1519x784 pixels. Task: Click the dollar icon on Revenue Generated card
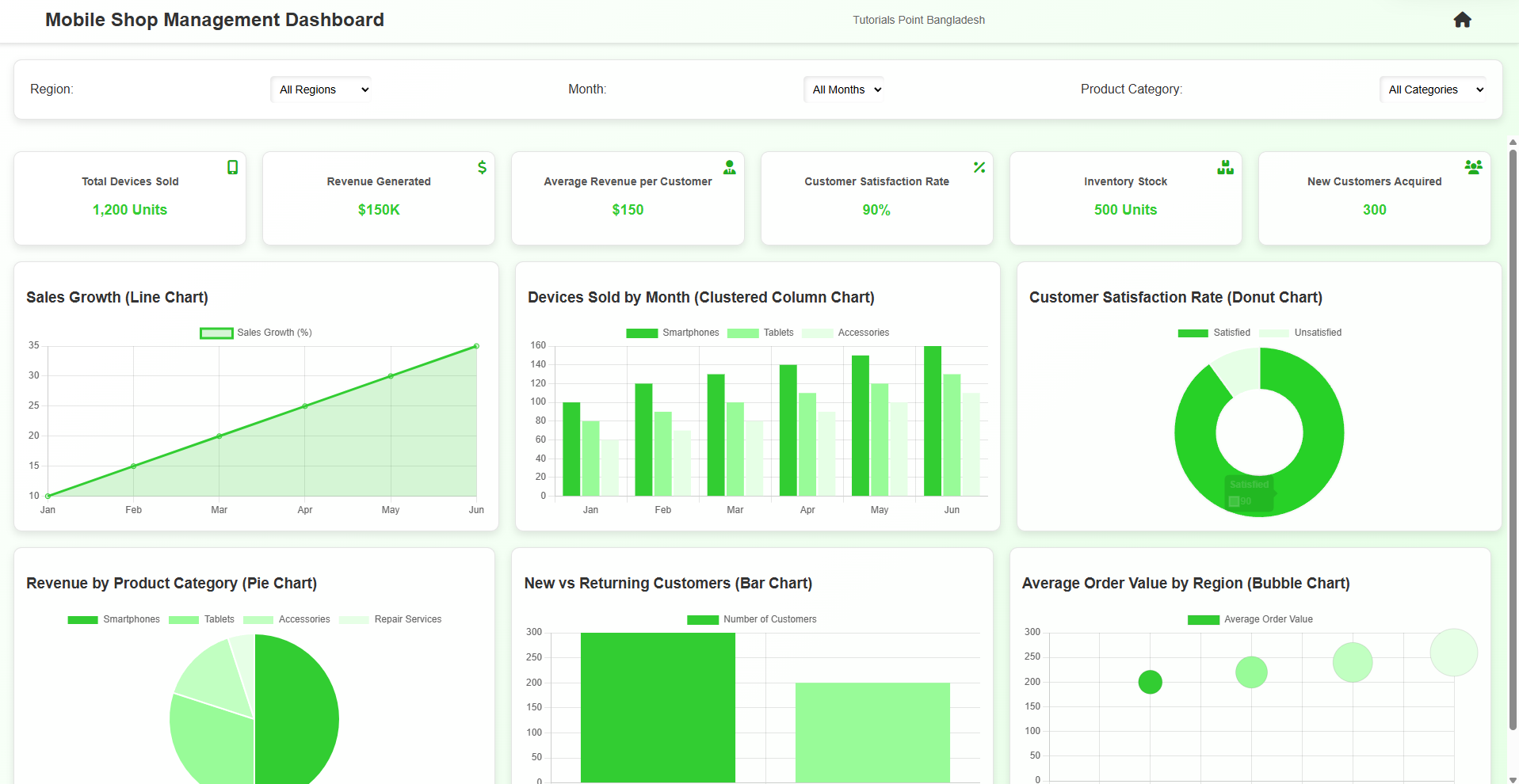coord(482,167)
